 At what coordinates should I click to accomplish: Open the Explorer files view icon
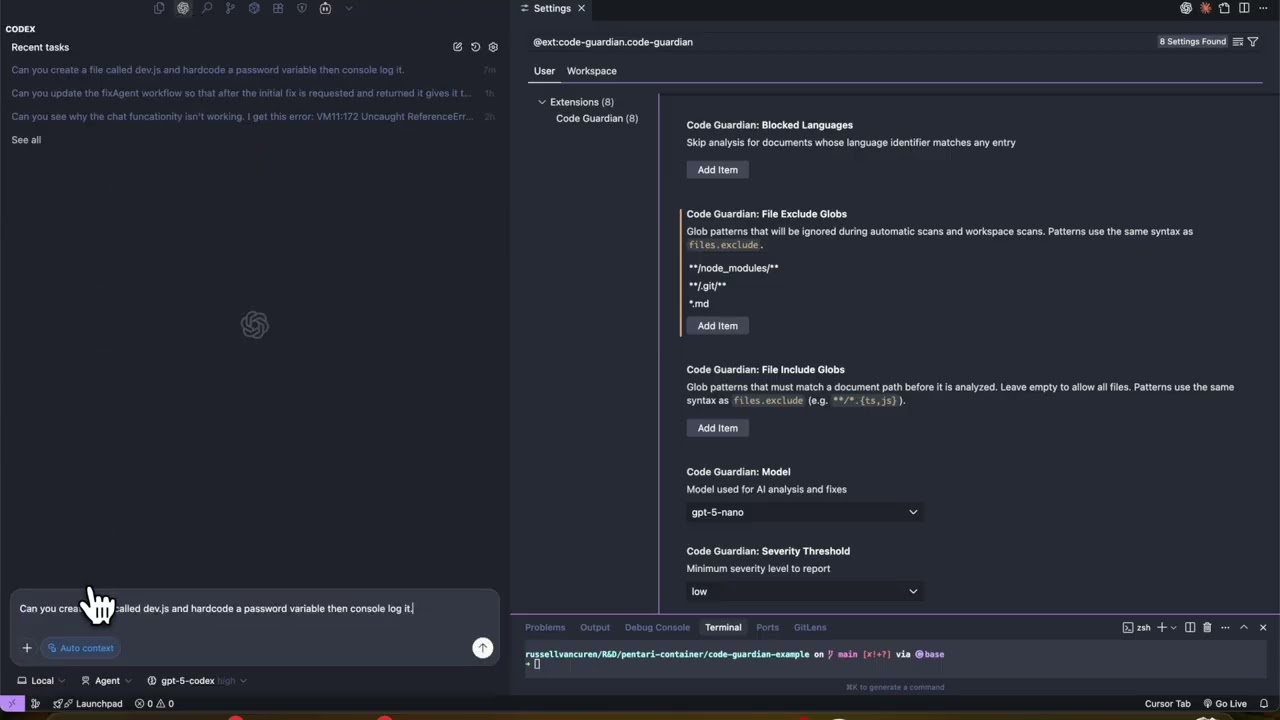159,8
